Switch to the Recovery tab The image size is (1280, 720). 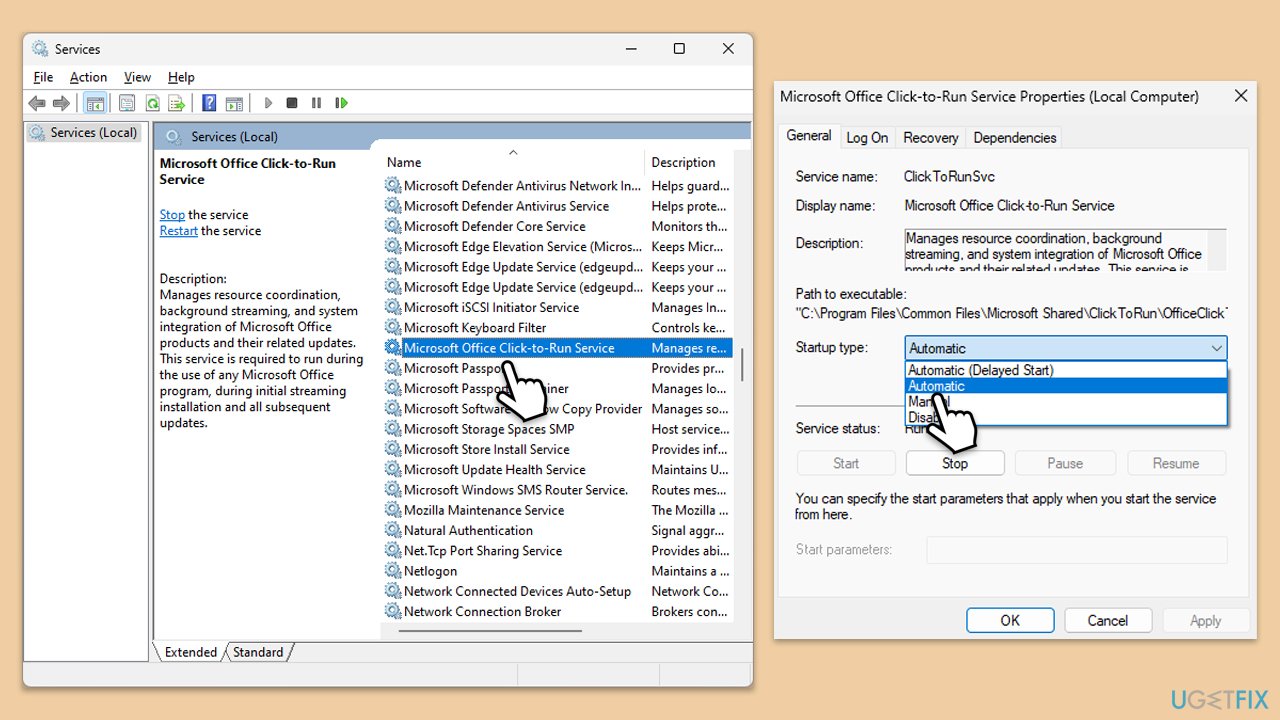click(930, 138)
